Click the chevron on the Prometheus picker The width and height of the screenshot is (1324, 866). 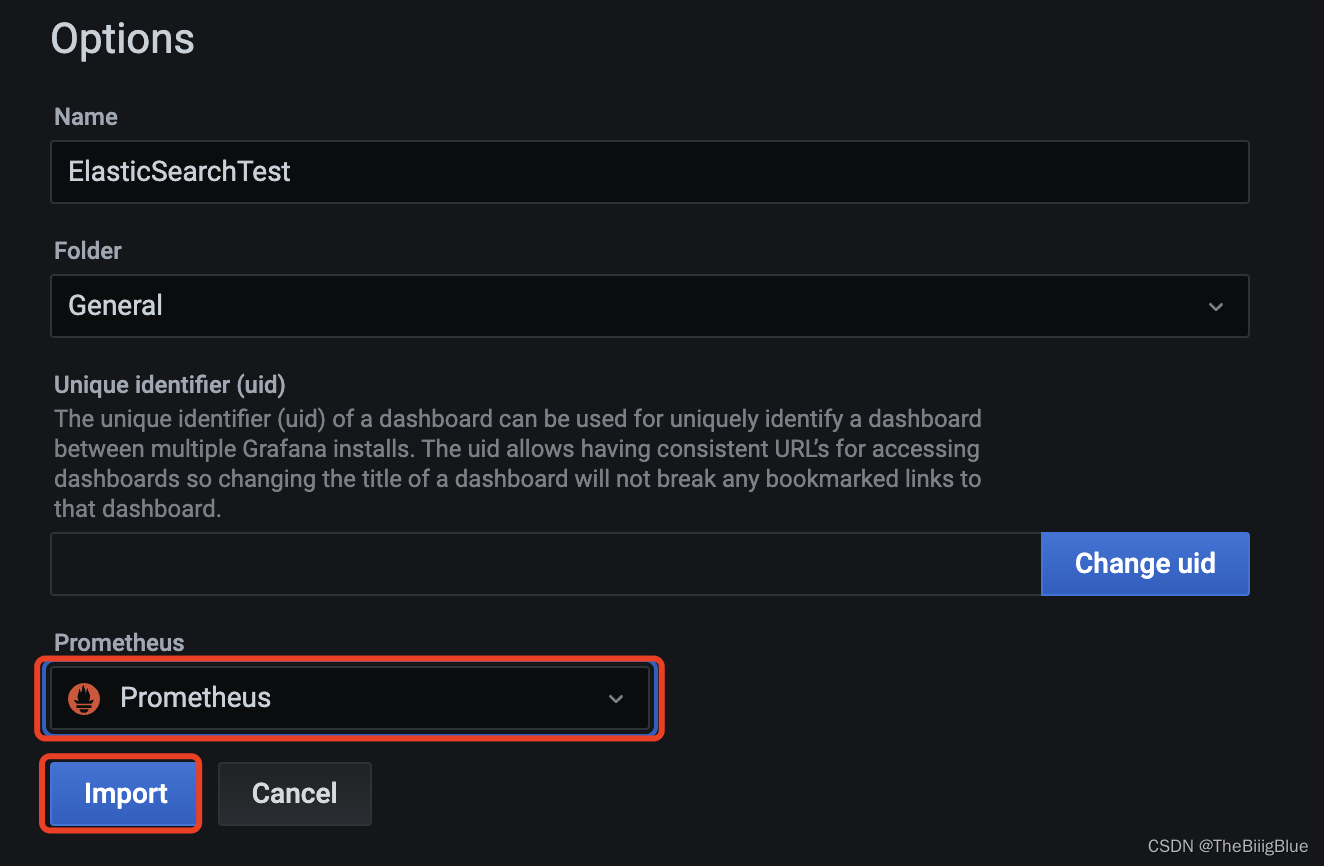pyautogui.click(x=616, y=698)
